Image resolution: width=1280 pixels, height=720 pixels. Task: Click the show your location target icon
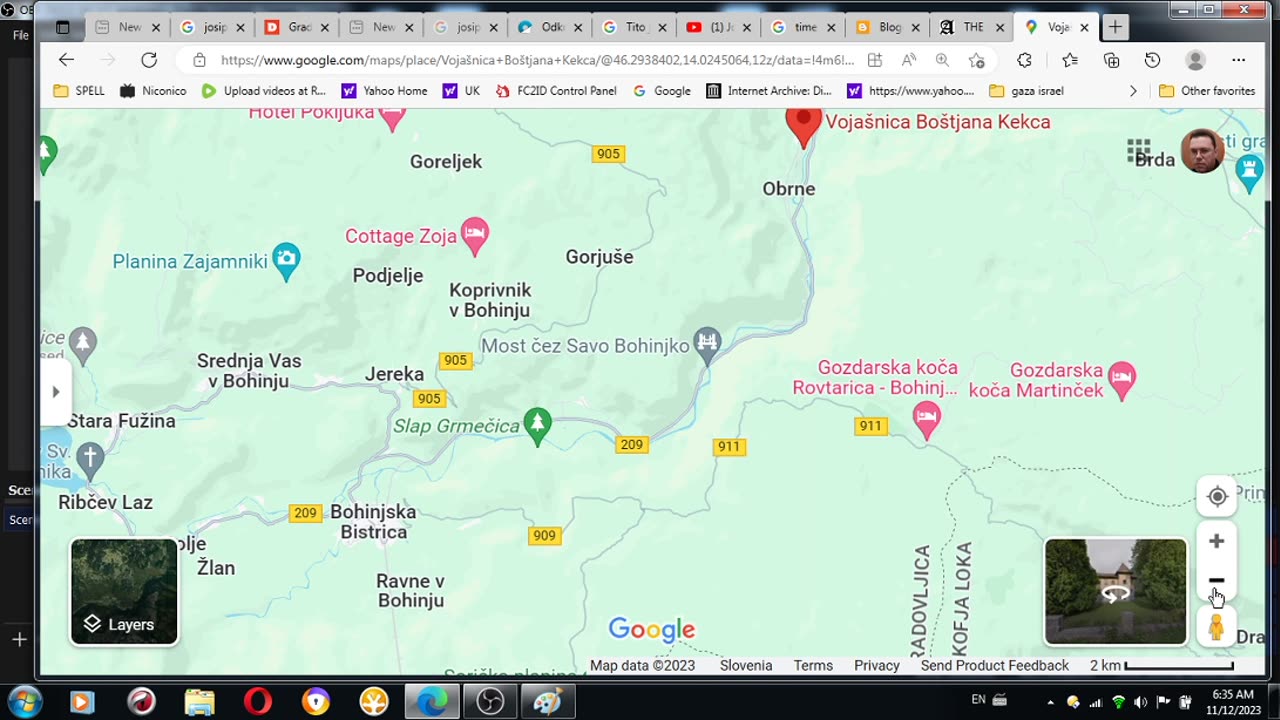pyautogui.click(x=1217, y=496)
